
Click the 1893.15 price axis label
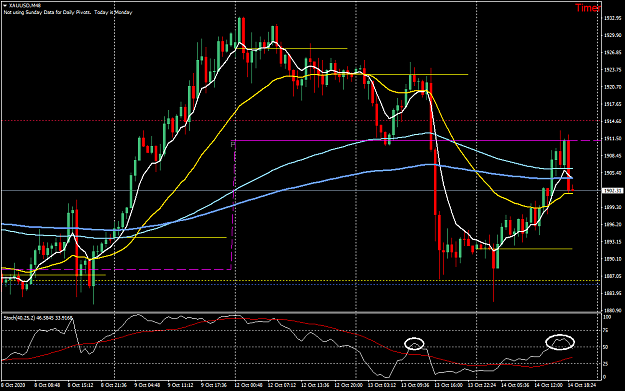(x=613, y=242)
